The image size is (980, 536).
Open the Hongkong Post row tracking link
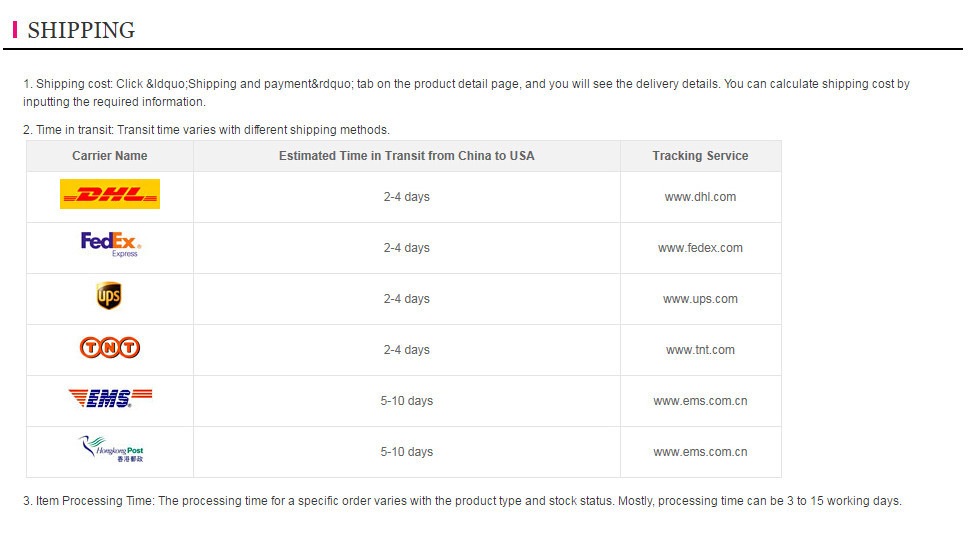[700, 452]
